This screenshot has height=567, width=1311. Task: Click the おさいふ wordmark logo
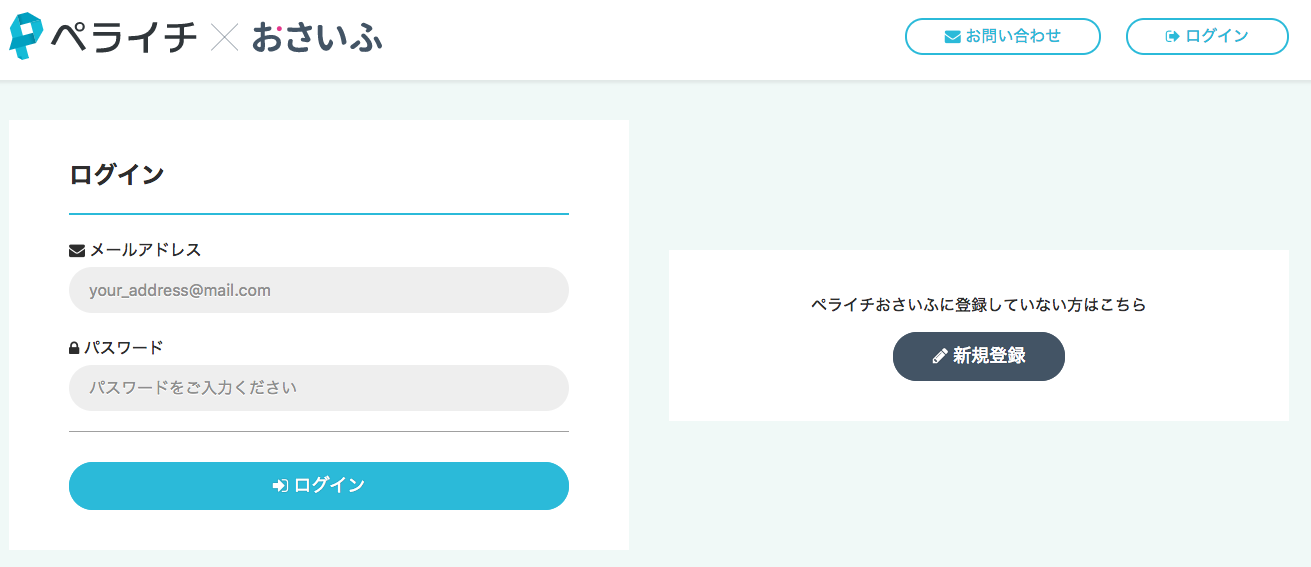pos(317,38)
